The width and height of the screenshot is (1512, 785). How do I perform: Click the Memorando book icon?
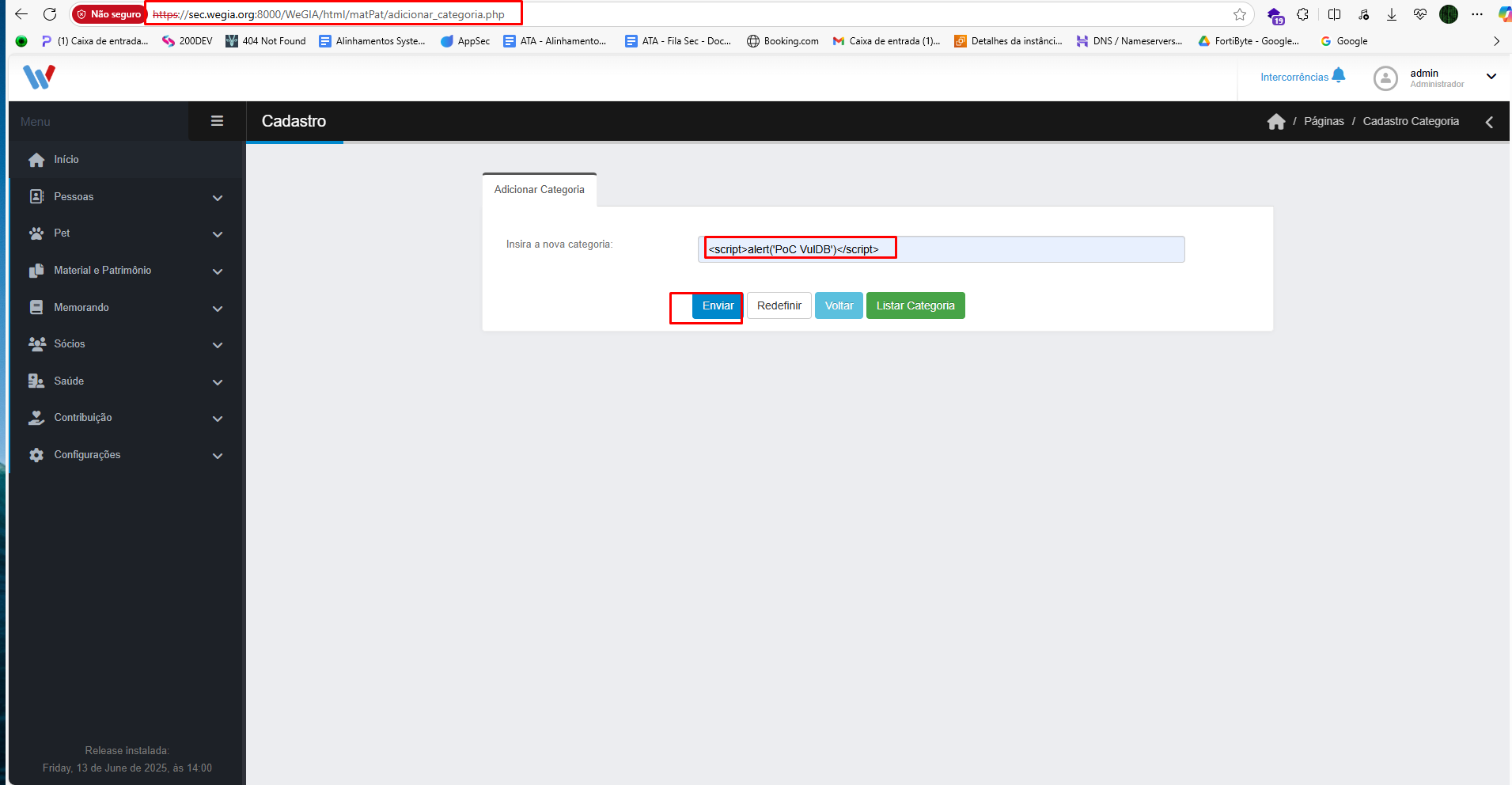click(36, 307)
